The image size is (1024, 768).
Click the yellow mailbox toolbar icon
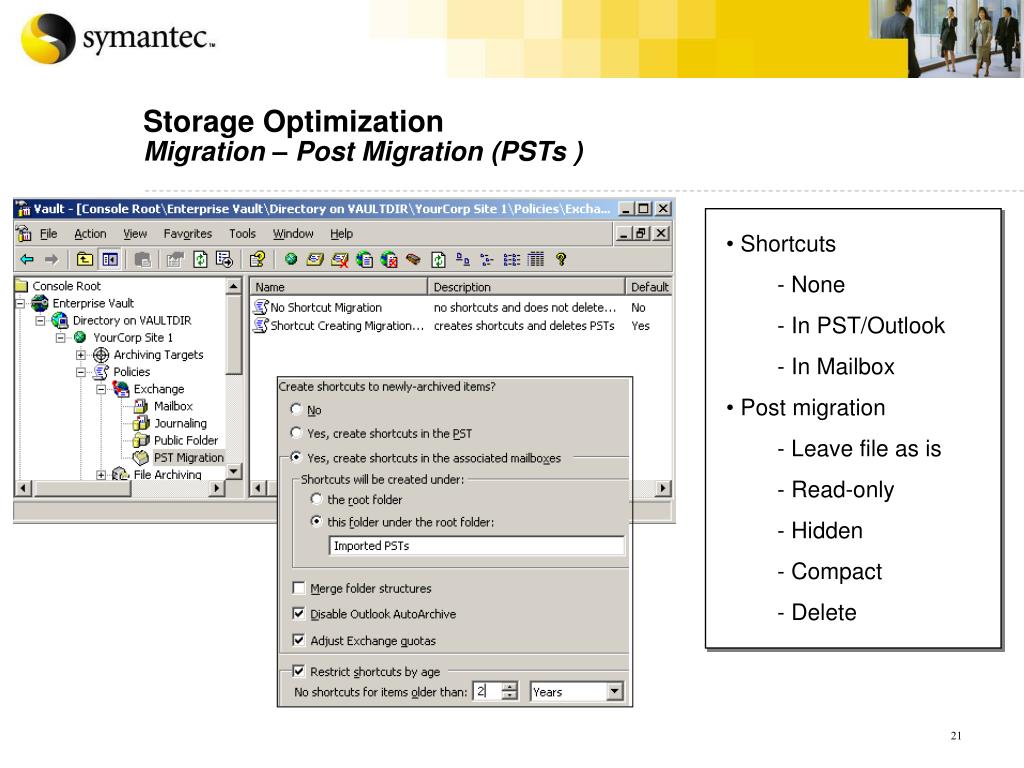pyautogui.click(x=315, y=259)
